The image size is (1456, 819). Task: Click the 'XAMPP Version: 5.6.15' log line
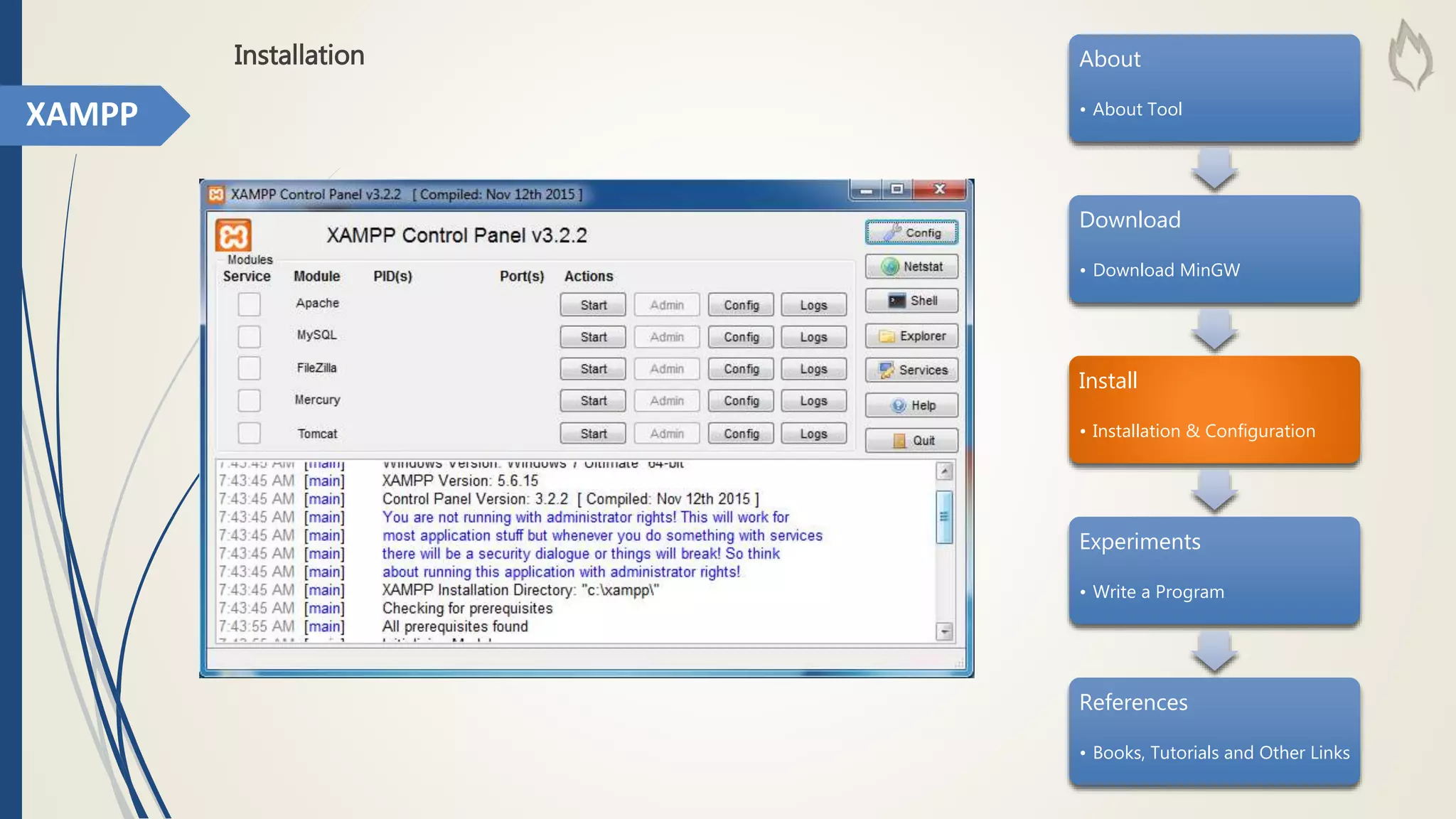[460, 481]
